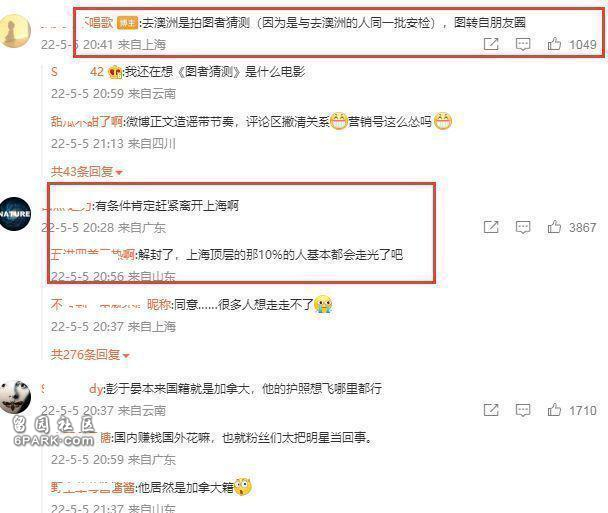Click the 6PARK.com watermark logo
608x513 pixels.
[54, 432]
